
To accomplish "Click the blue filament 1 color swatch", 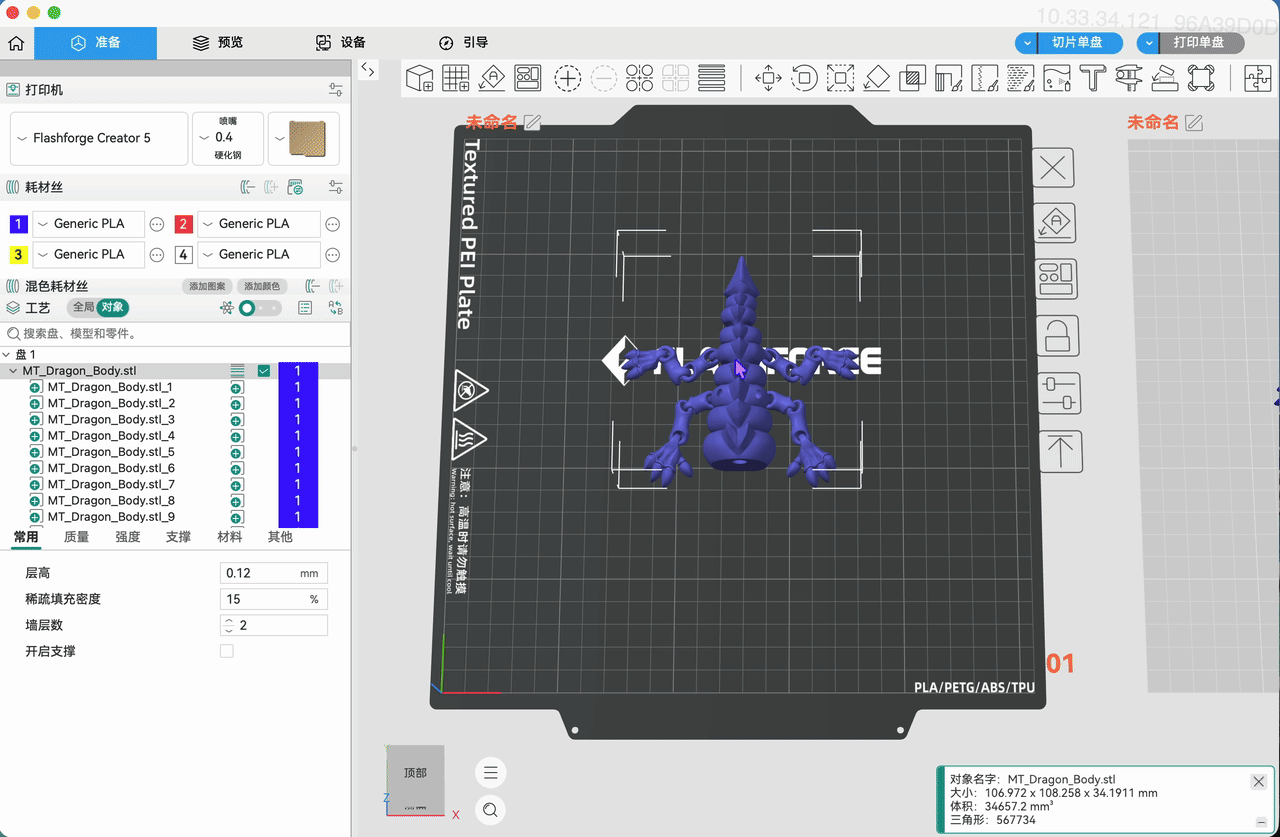I will pos(18,224).
